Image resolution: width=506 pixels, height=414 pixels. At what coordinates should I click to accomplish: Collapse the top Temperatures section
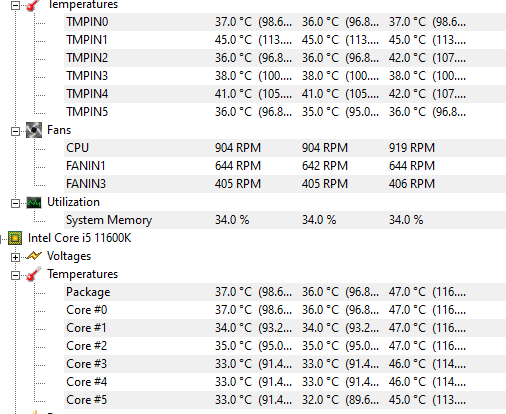tap(15, 5)
